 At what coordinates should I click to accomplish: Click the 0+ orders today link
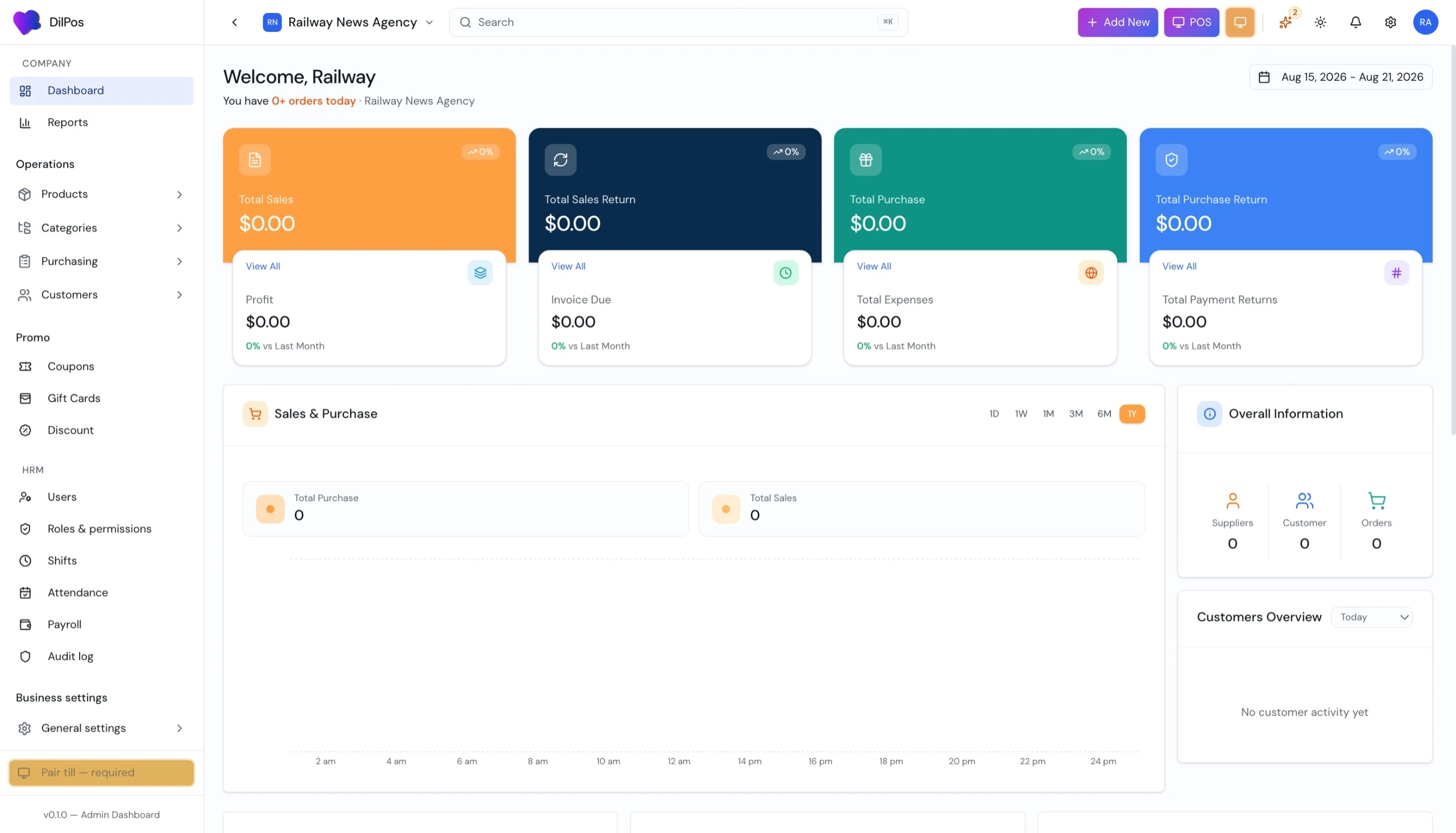314,101
